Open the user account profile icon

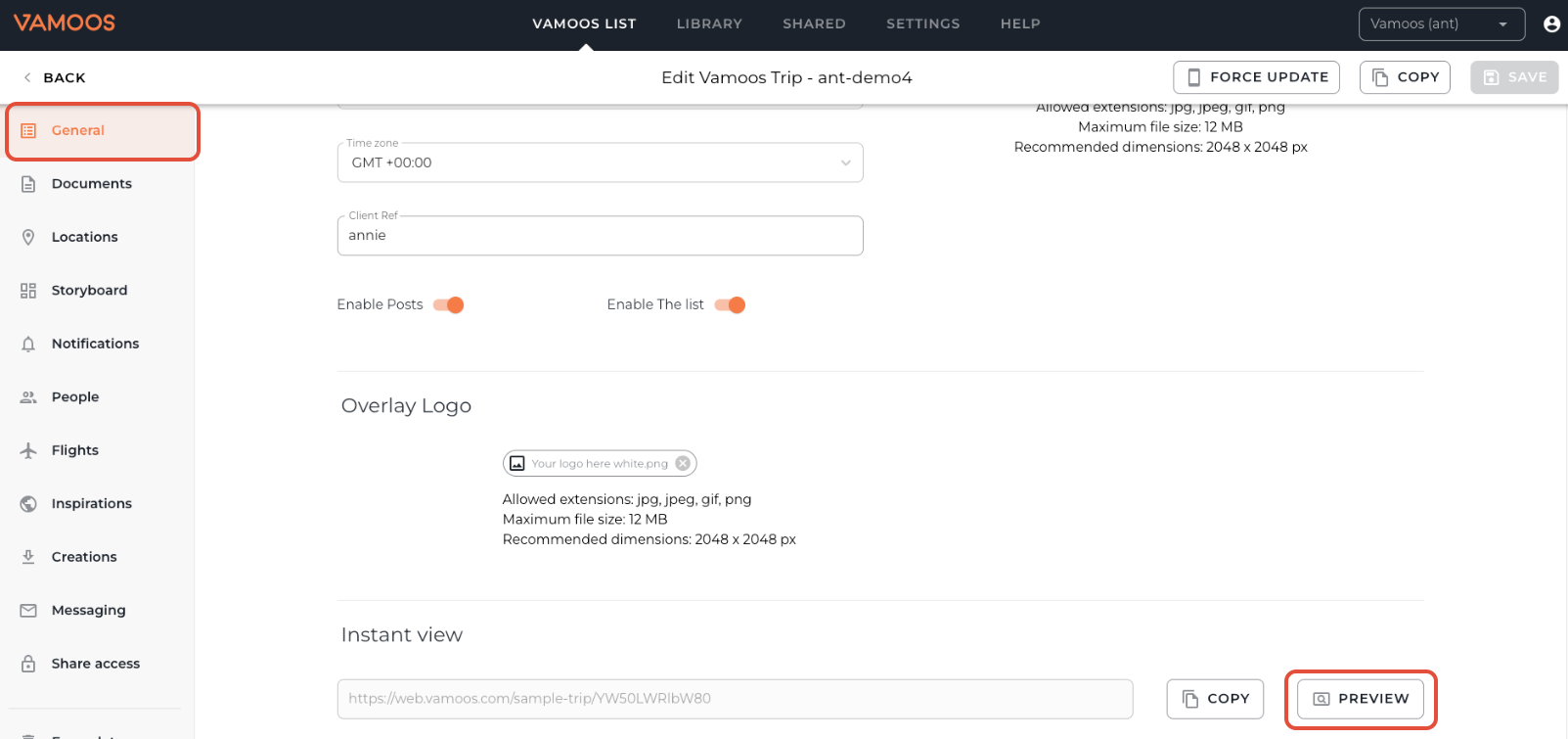1551,24
